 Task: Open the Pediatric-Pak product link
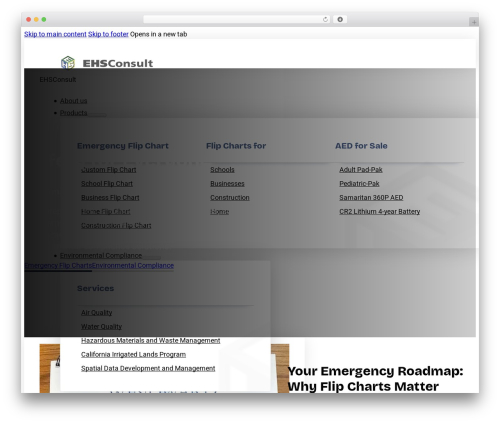click(x=359, y=184)
